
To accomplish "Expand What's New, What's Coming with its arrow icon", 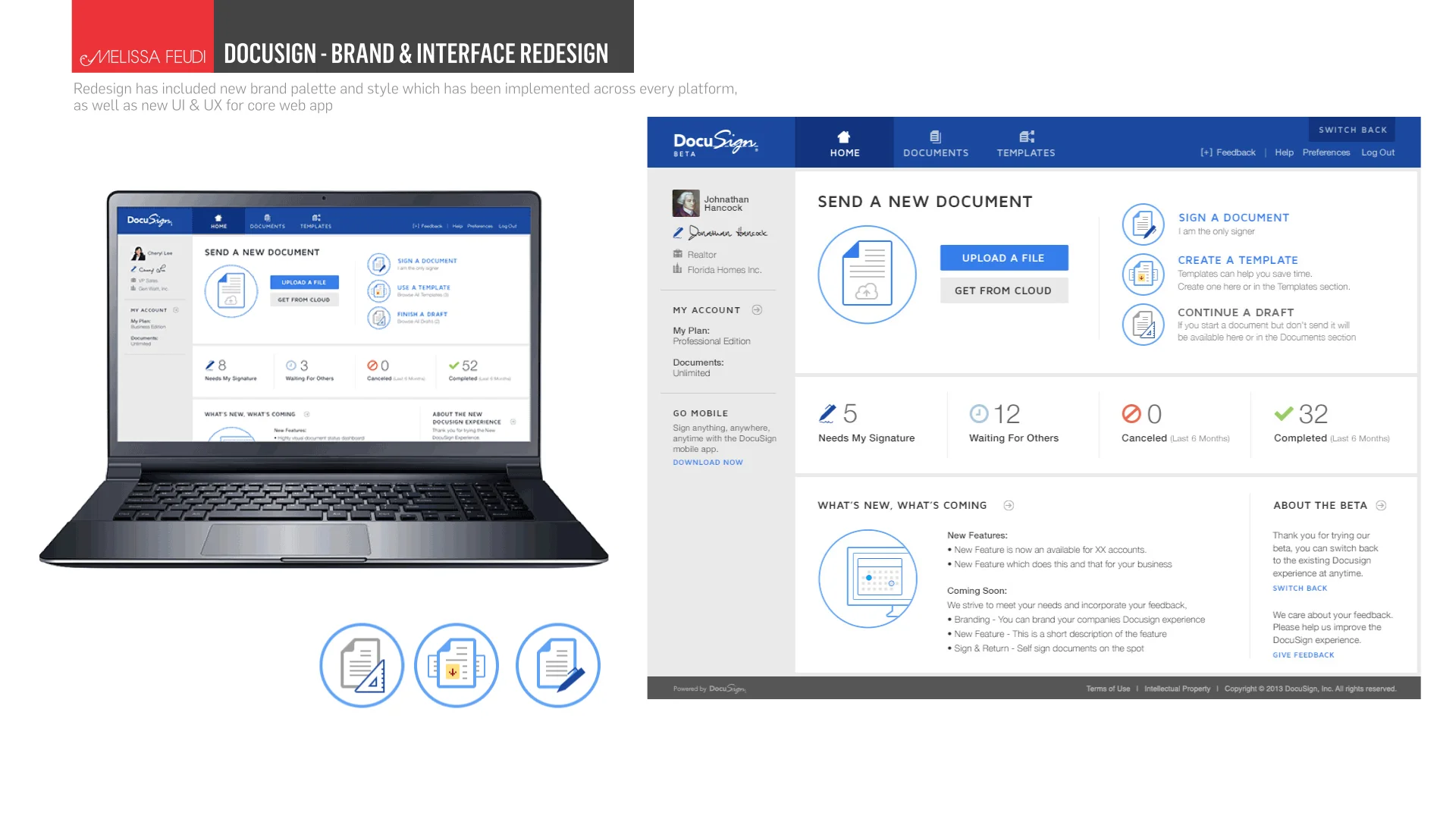I will [x=1009, y=505].
